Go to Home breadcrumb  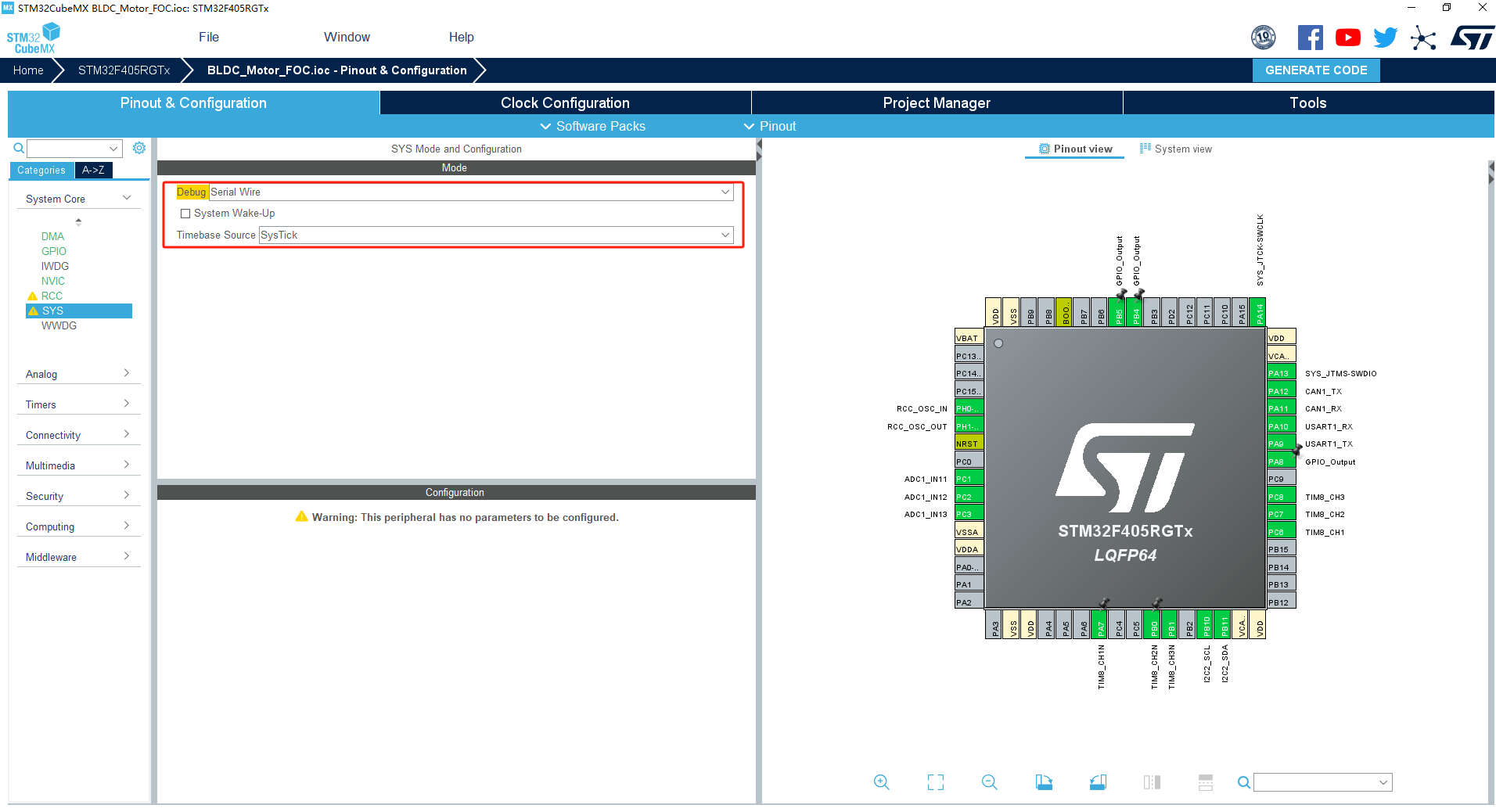coord(28,70)
